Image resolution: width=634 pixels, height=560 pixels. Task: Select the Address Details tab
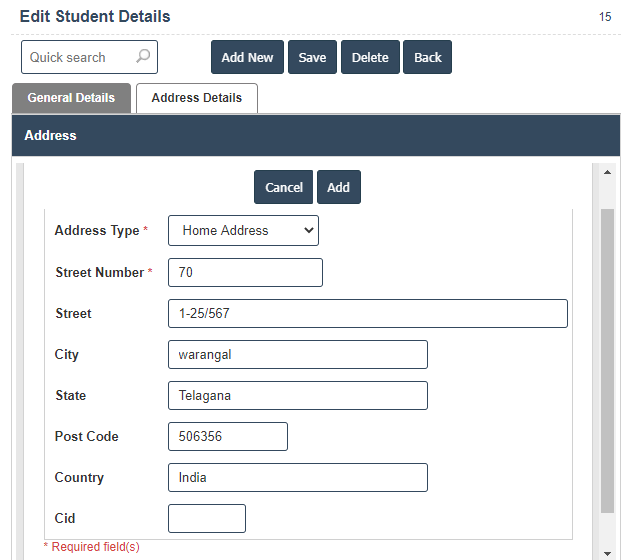pyautogui.click(x=197, y=98)
